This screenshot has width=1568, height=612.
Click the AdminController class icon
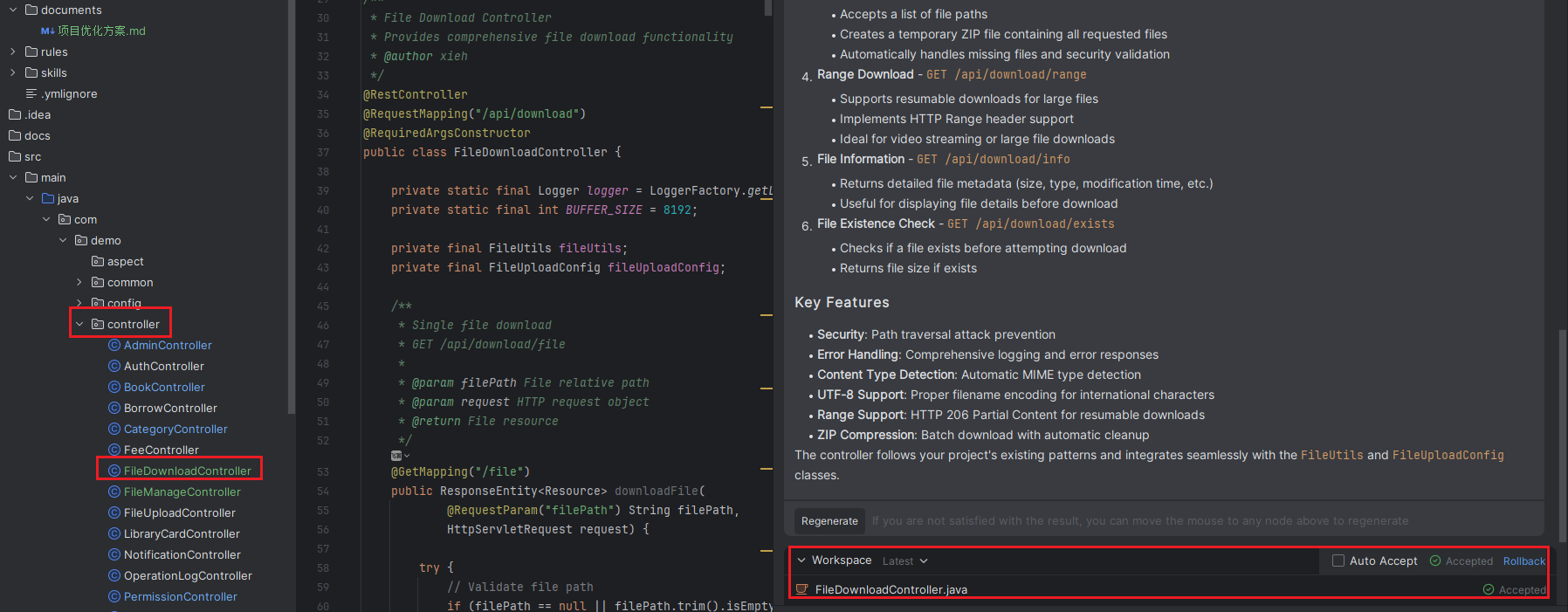click(x=114, y=345)
